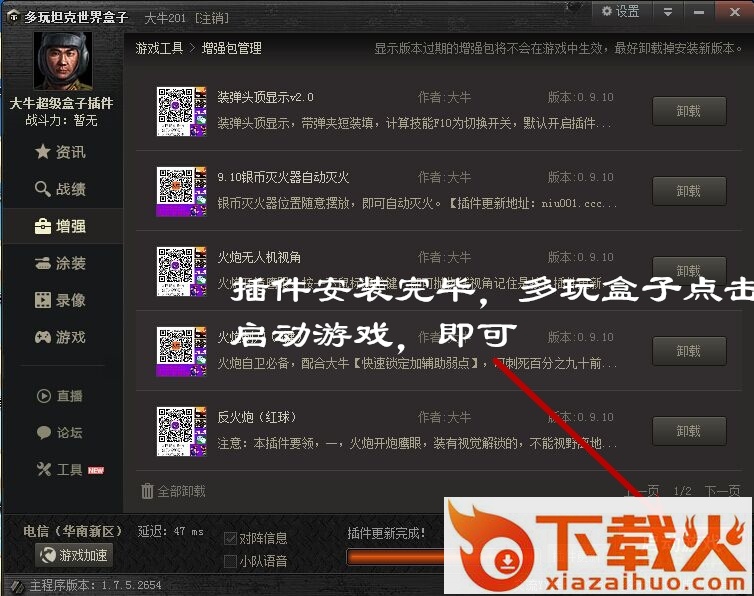Click the tank icon beside 涂装
The width and height of the screenshot is (754, 596).
click(43, 263)
